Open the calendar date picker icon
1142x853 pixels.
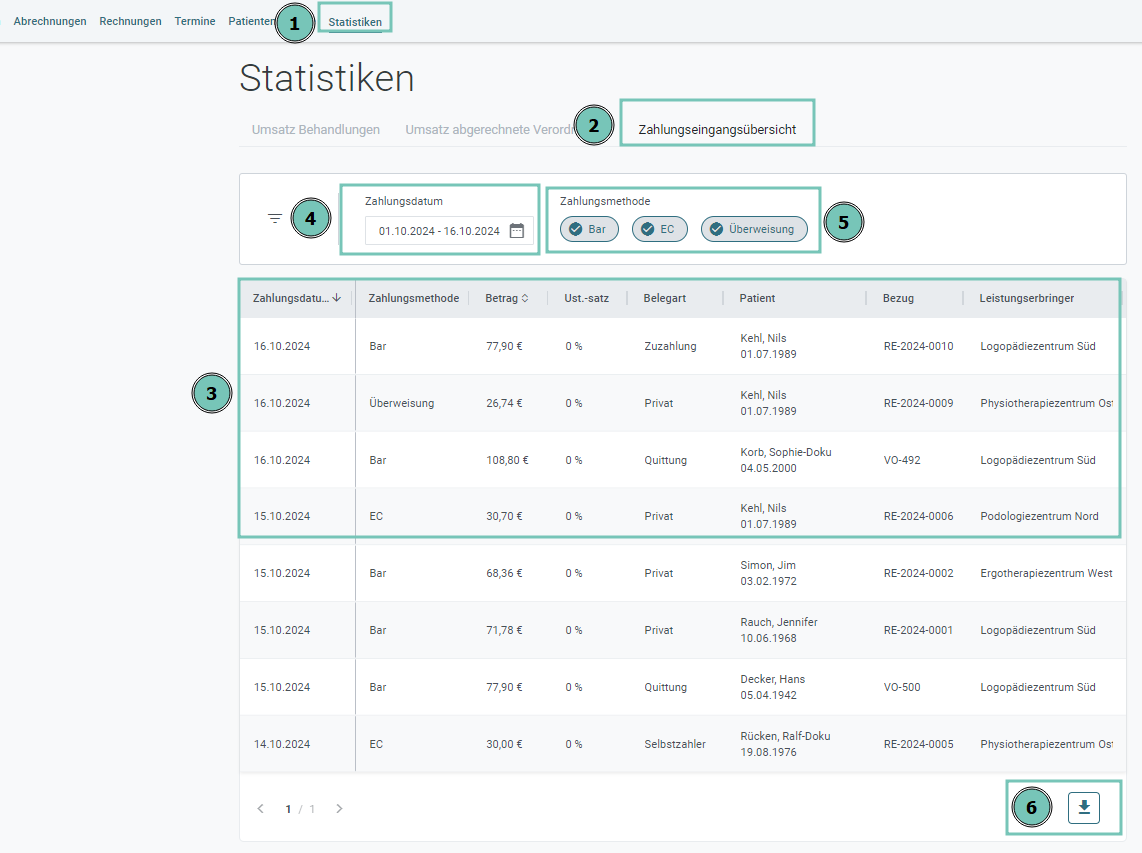[x=517, y=231]
